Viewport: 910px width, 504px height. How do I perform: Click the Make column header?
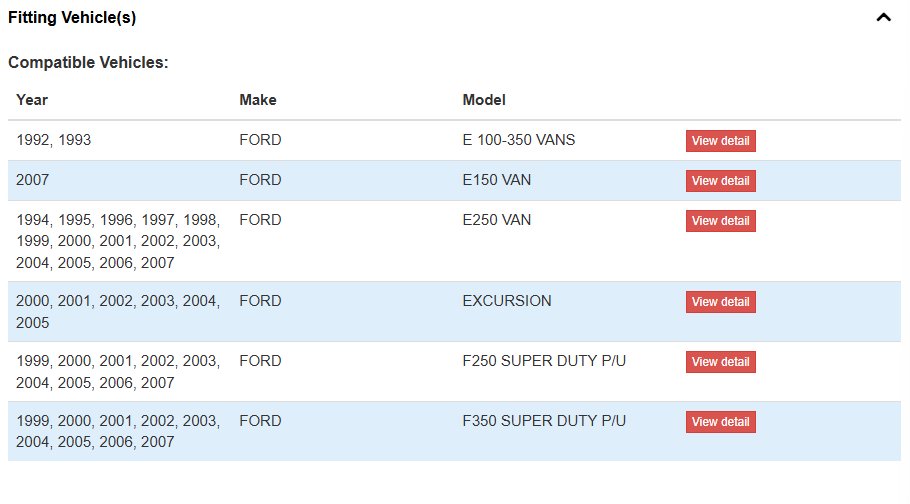pos(258,100)
